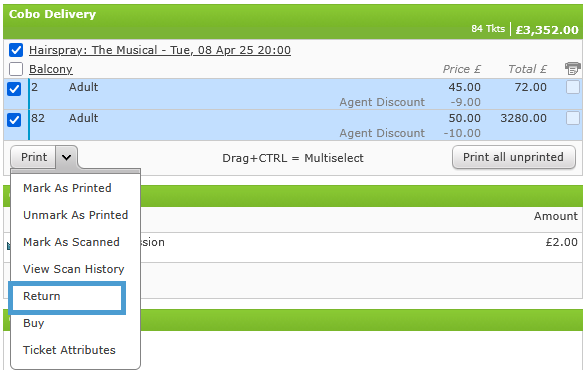Open Ticket Attributes menu entry
The width and height of the screenshot is (587, 370).
69,350
